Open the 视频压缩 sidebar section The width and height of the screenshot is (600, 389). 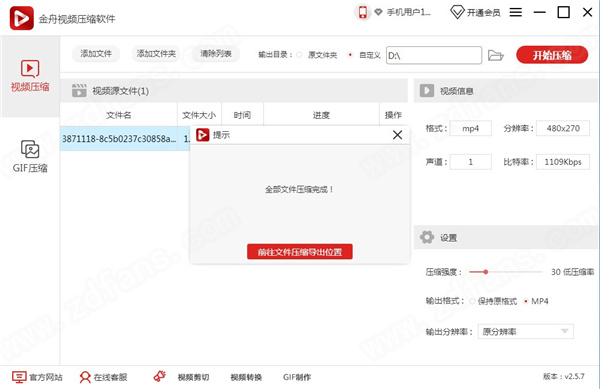30,76
